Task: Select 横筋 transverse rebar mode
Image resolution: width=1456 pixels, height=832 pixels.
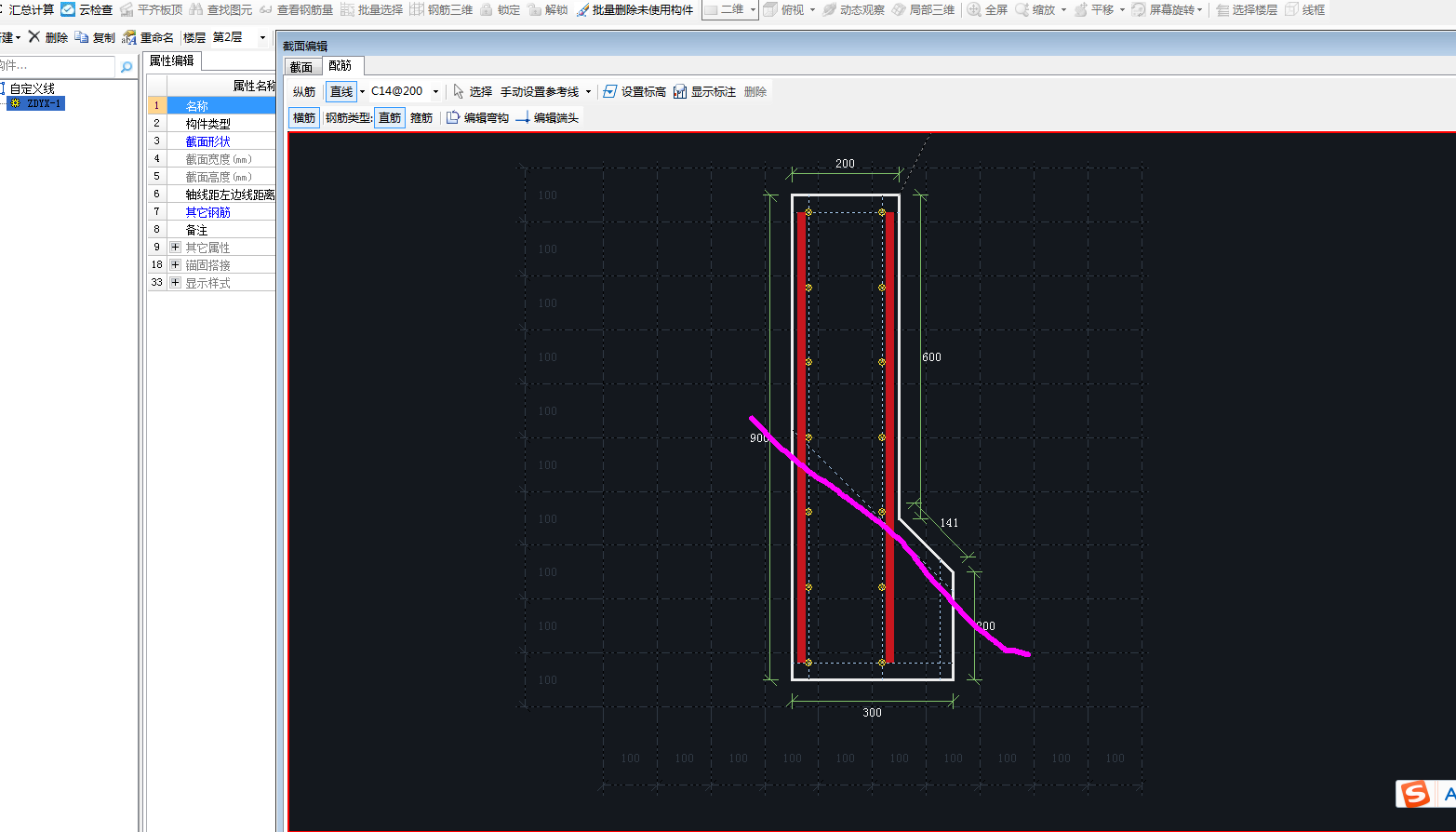Action: (304, 117)
